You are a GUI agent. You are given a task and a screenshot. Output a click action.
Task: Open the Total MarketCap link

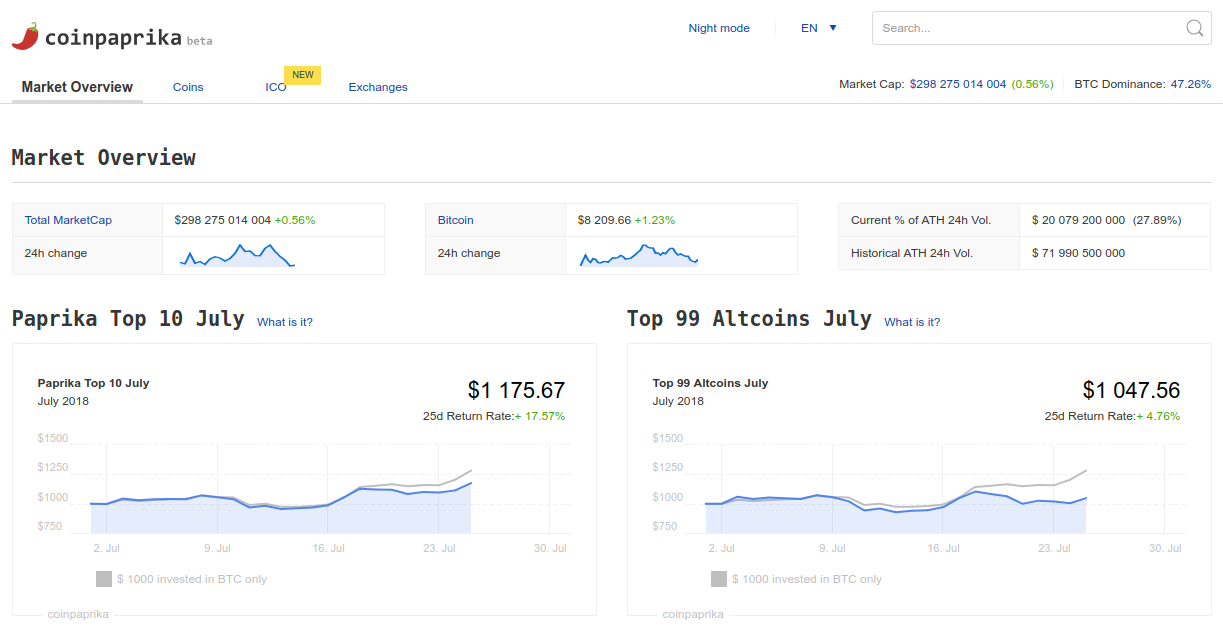pos(68,220)
